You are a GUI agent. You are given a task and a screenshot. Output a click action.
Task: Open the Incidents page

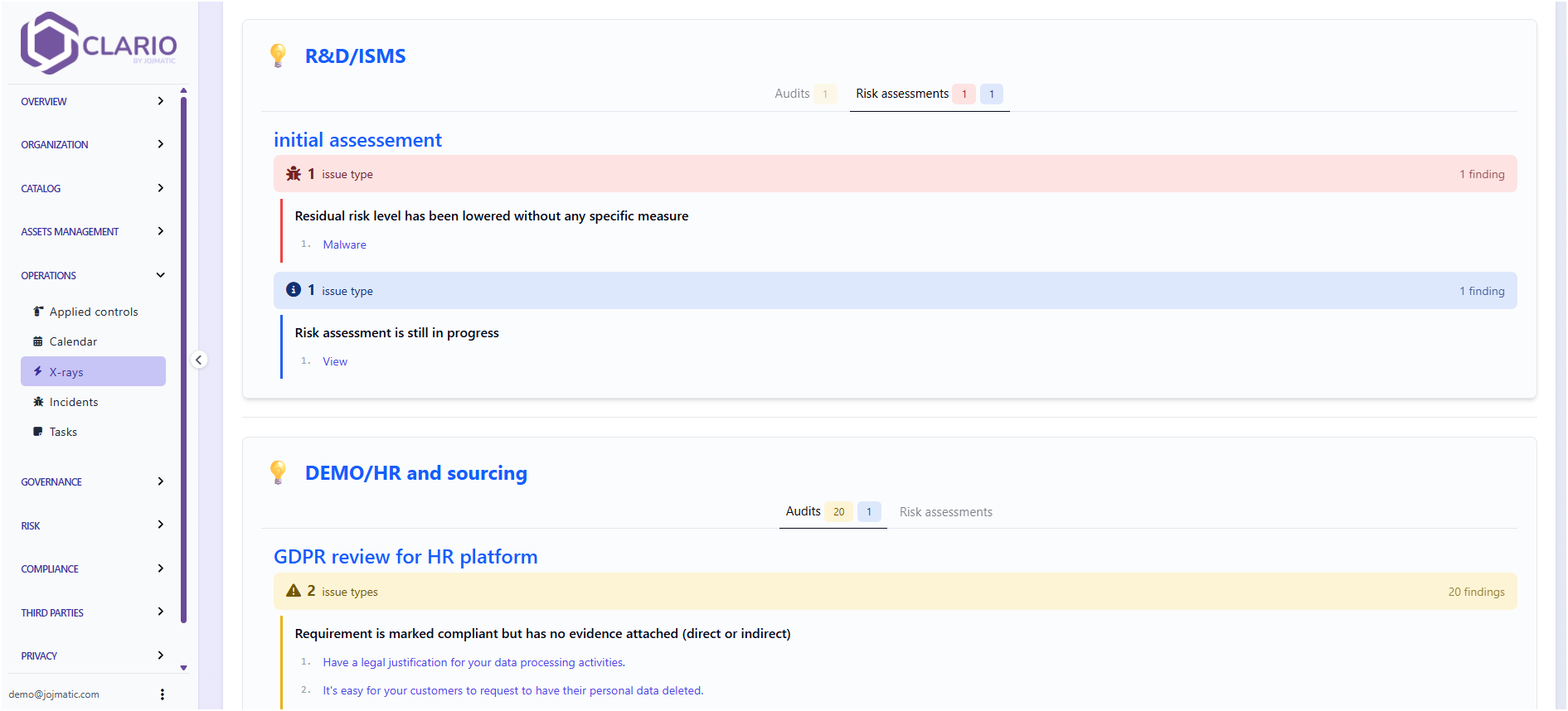pyautogui.click(x=74, y=402)
